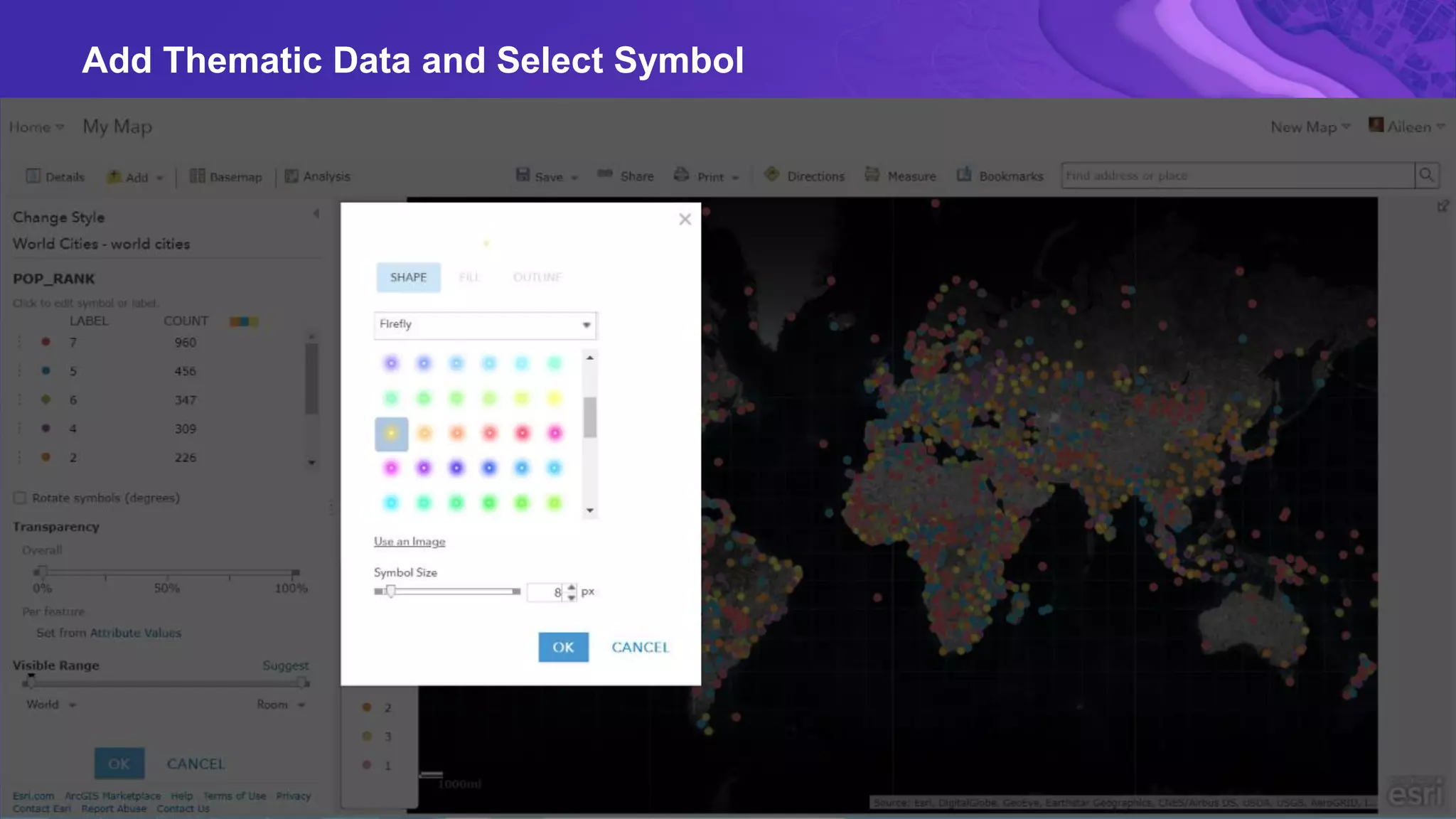Screen dimensions: 1456x819
Task: Open ArcGIS Marketplace footer link
Action: (x=112, y=796)
